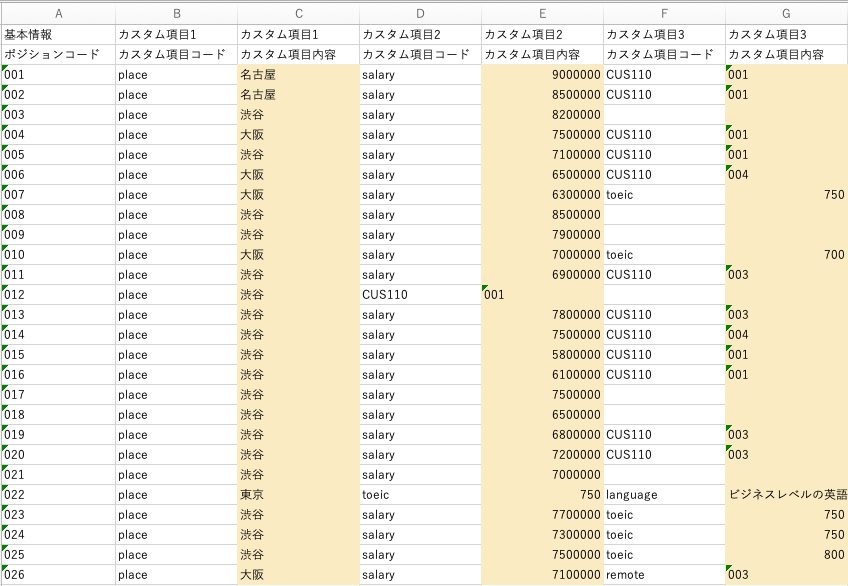
Task: Click CUS110 cell in column D
Action: [420, 295]
